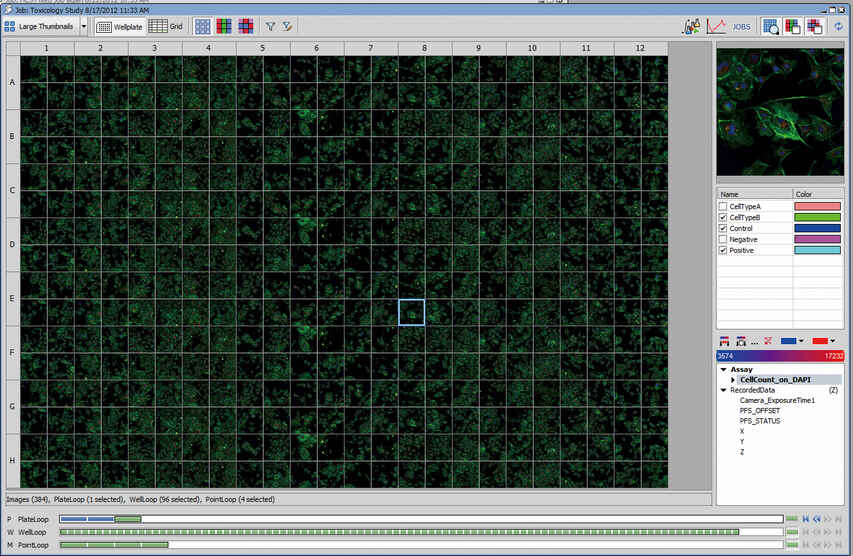Viewport: 853px width, 556px height.
Task: Select the red-green-blue grid view icon
Action: 224,27
